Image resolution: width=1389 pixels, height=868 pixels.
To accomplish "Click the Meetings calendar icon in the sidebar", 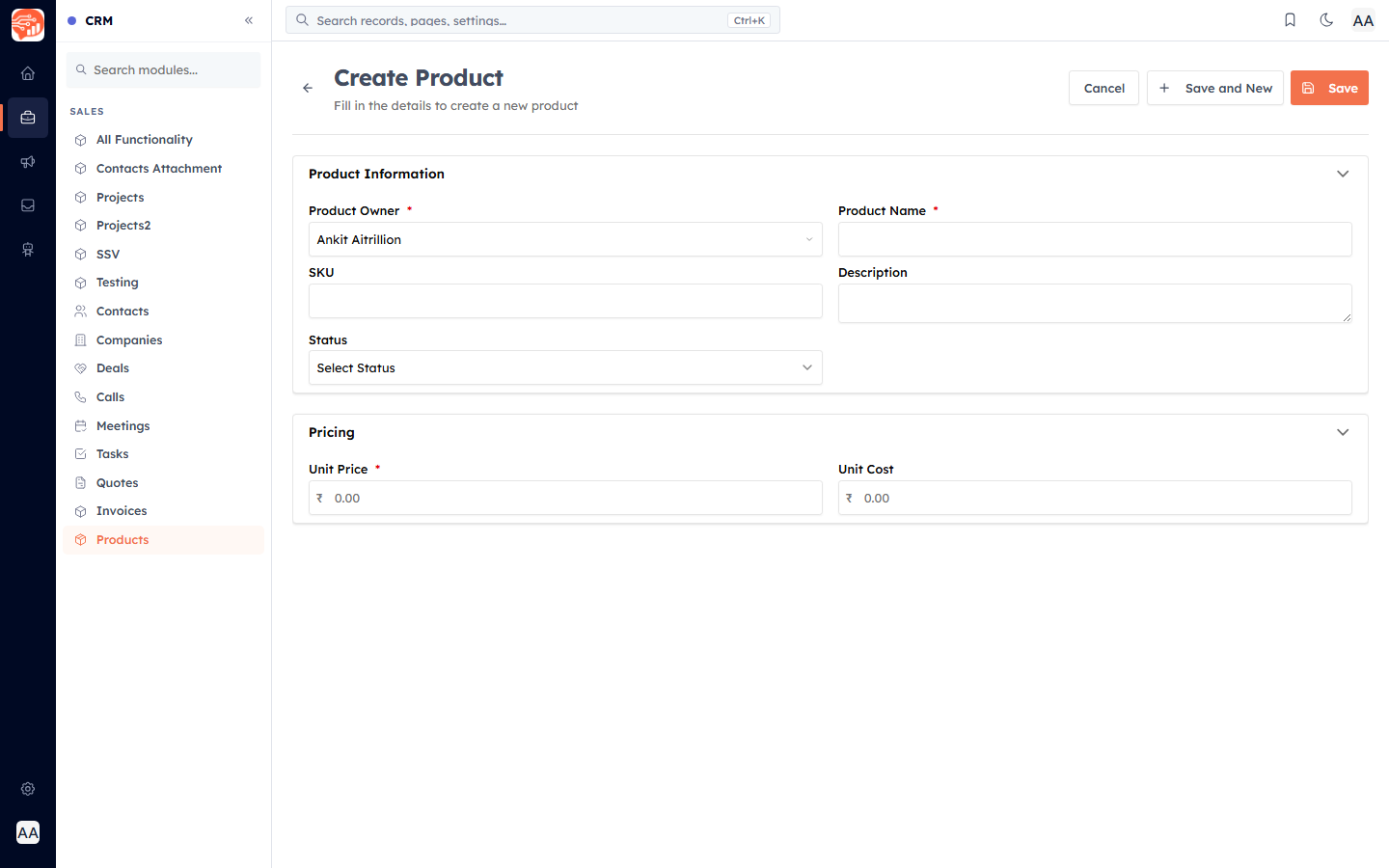I will click(81, 426).
